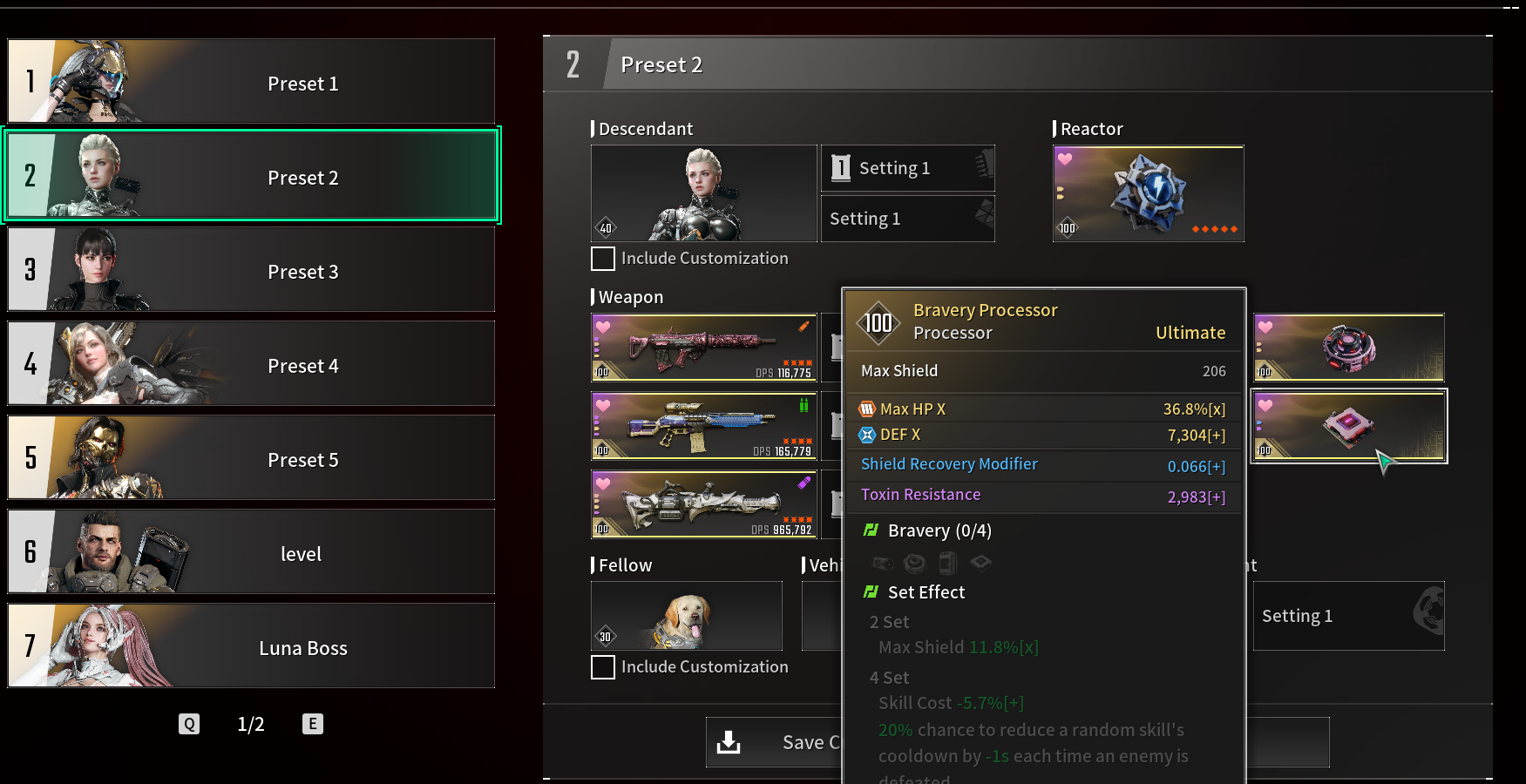Go to previous page with Q key icon

click(x=189, y=724)
